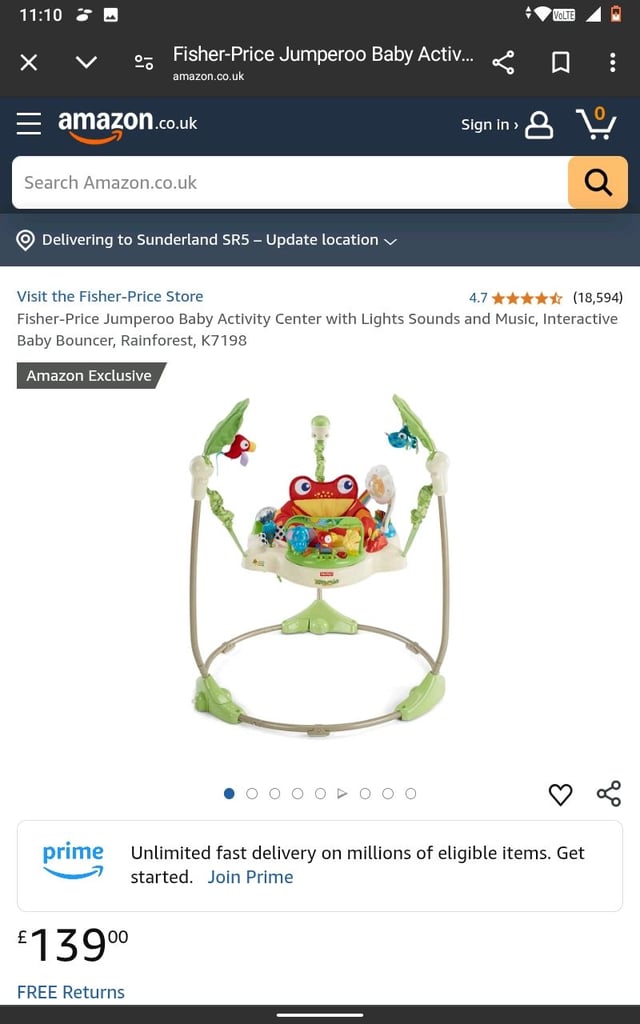The height and width of the screenshot is (1024, 640).
Task: Minimize the custom tab with the down chevron
Action: pos(86,63)
